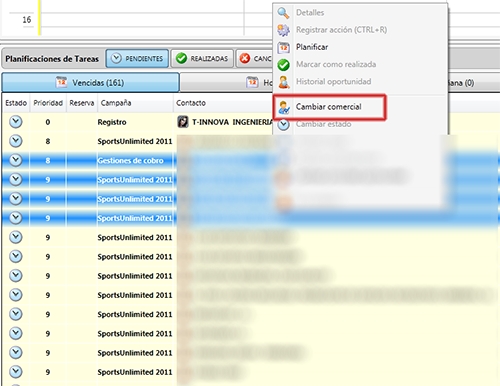
Task: Click SportsUnlimited 2011 in the unhighlighted priority 8 row
Action: [x=135, y=141]
